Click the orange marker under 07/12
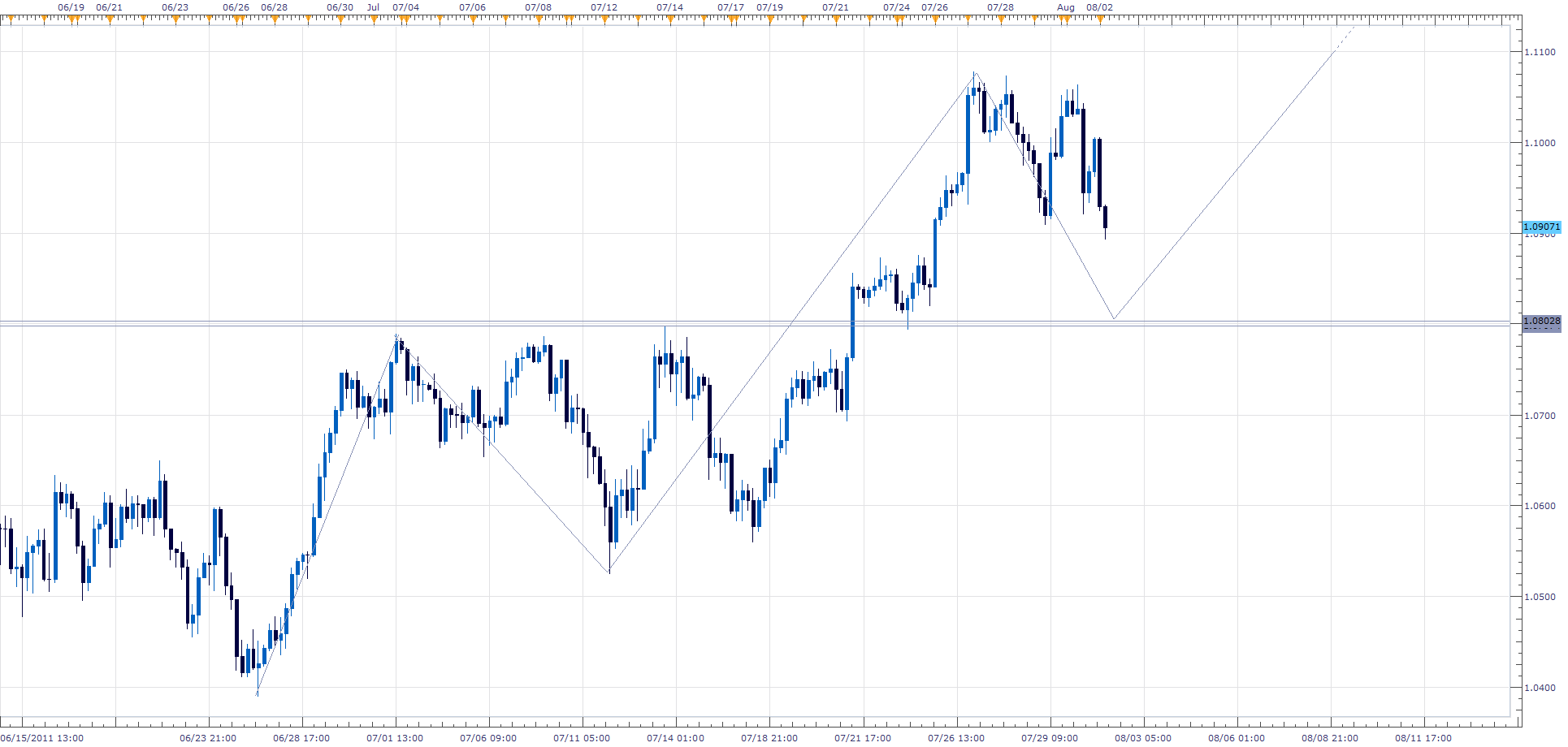Screen dimensions: 1568x747 pyautogui.click(x=604, y=19)
